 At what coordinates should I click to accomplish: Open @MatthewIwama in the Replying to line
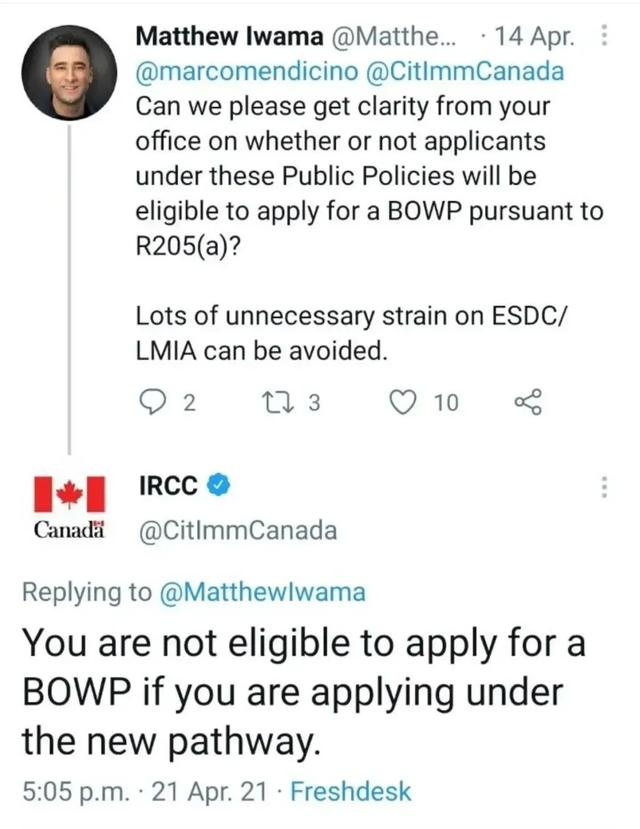262,592
